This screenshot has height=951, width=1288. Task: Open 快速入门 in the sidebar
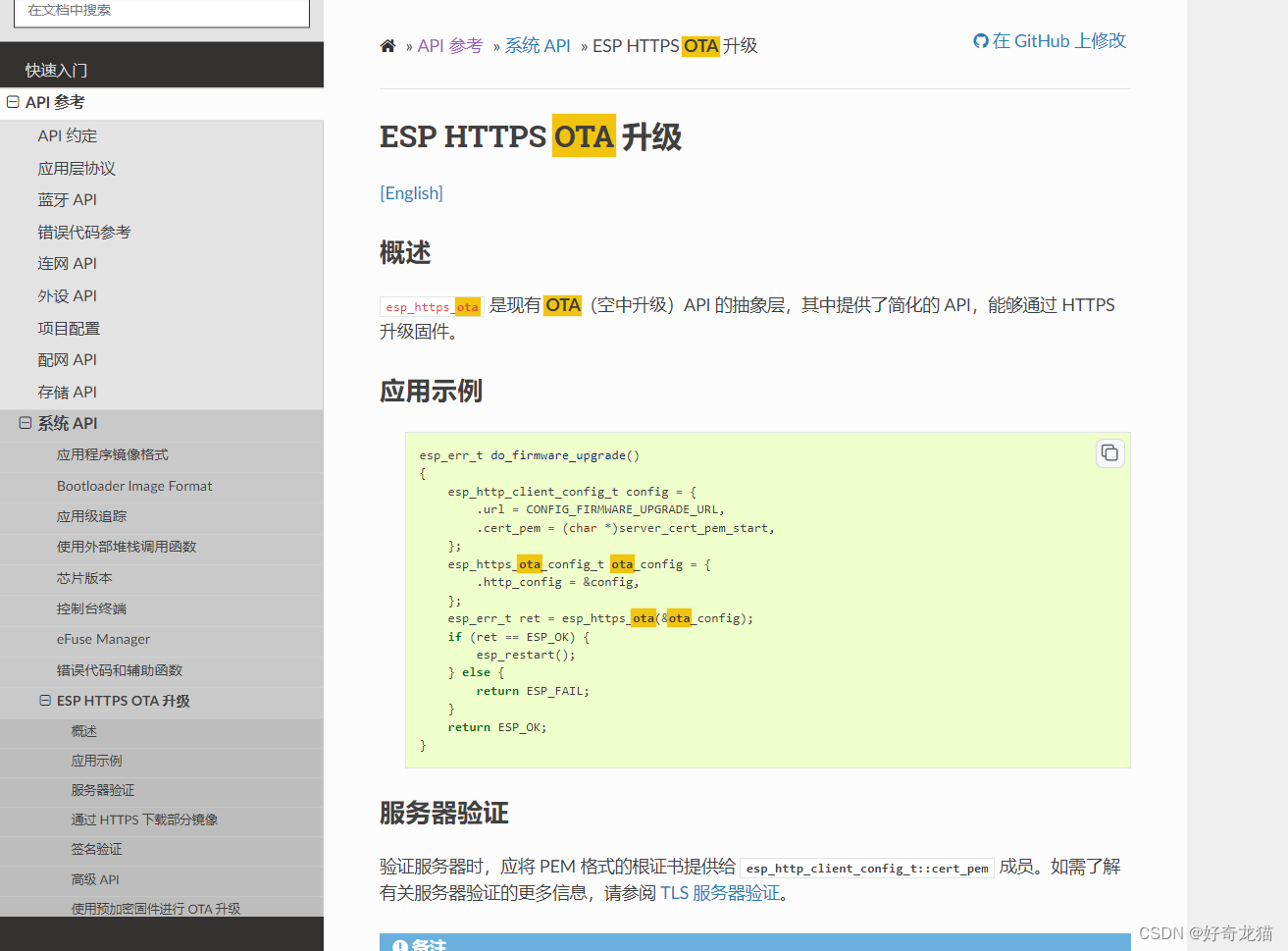(x=56, y=71)
